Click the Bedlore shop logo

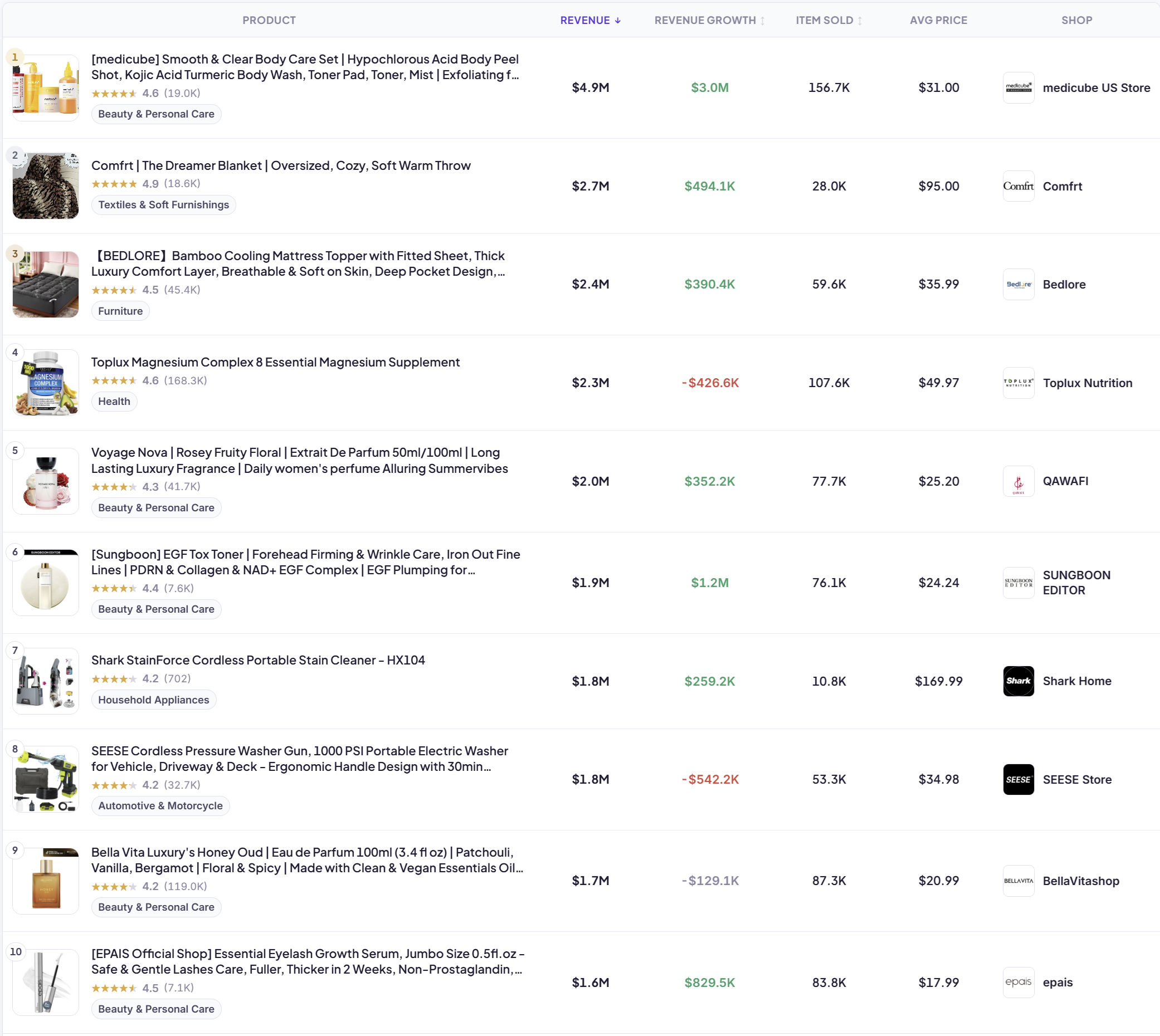[1018, 284]
